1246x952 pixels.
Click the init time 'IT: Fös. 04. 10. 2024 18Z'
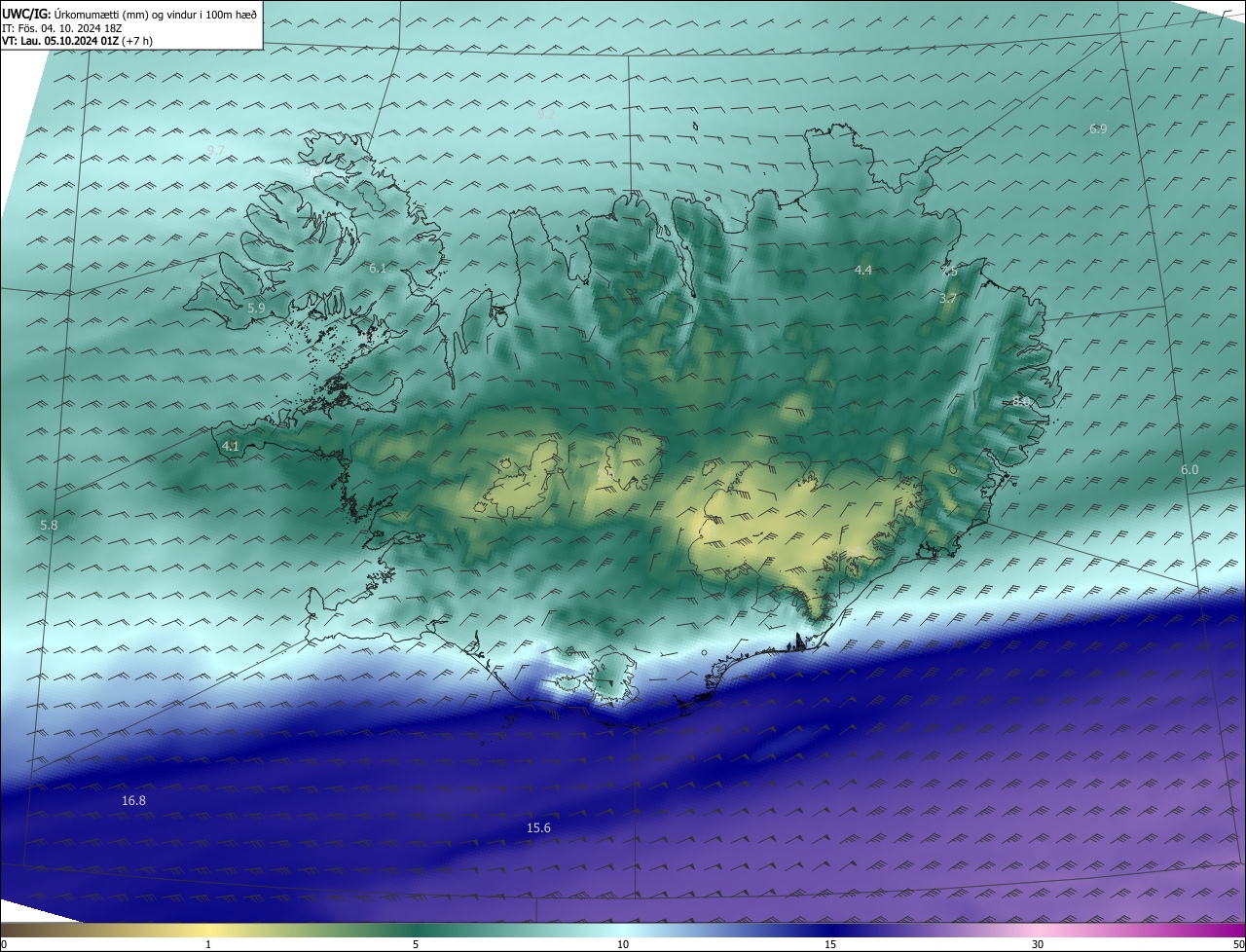[60, 28]
